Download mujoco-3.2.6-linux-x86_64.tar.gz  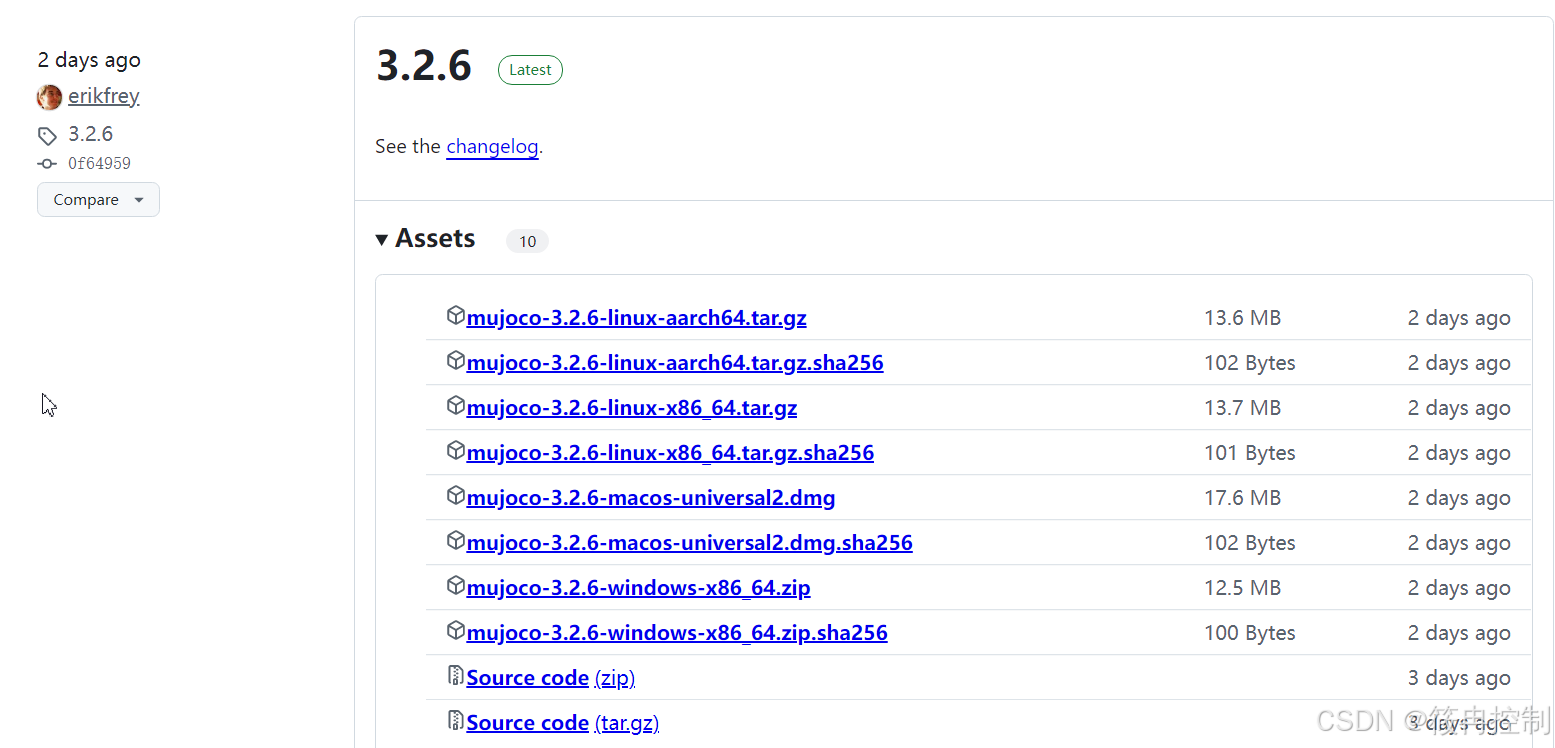(632, 408)
